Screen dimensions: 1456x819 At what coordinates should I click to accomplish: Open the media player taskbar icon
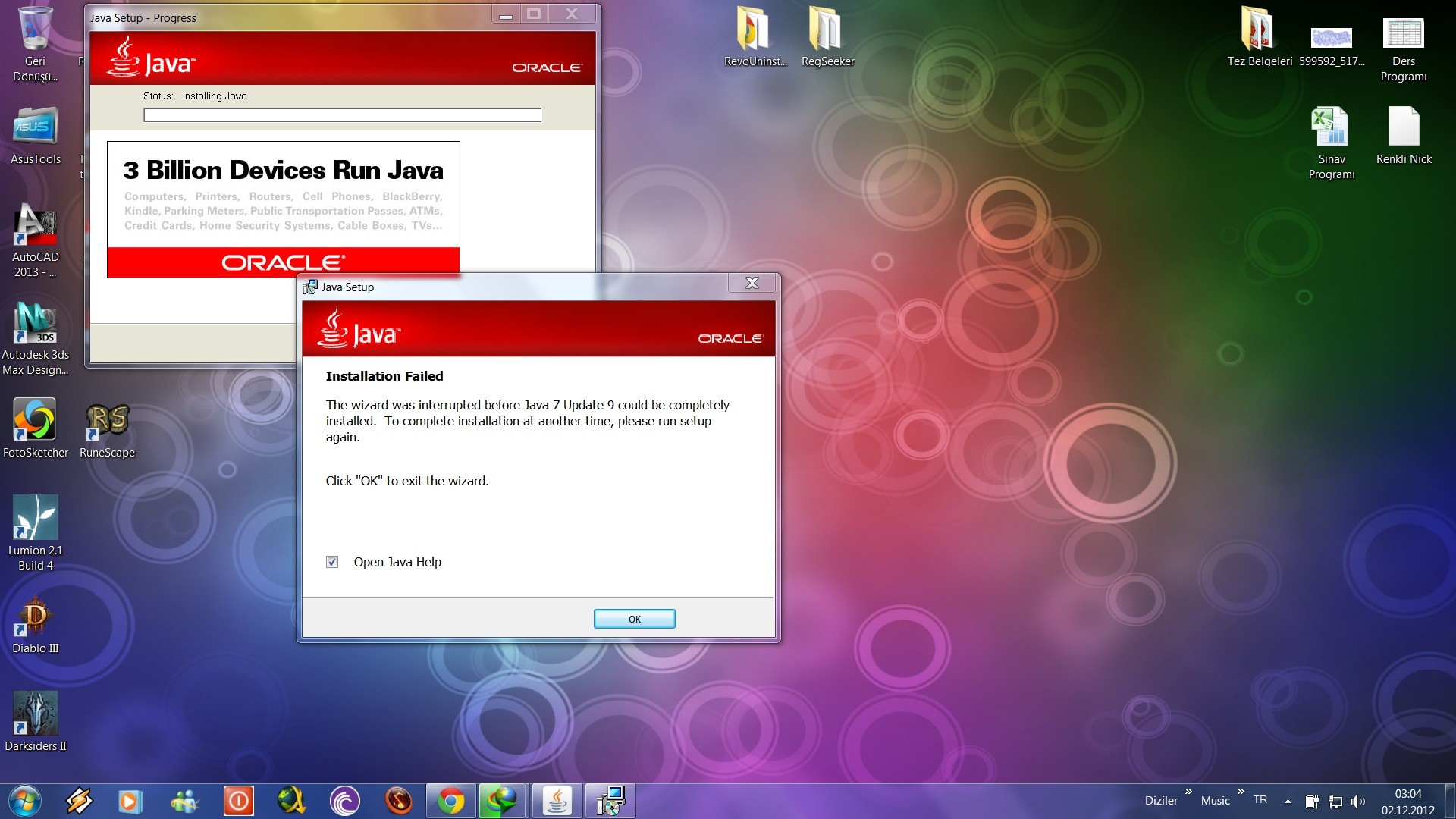[130, 802]
